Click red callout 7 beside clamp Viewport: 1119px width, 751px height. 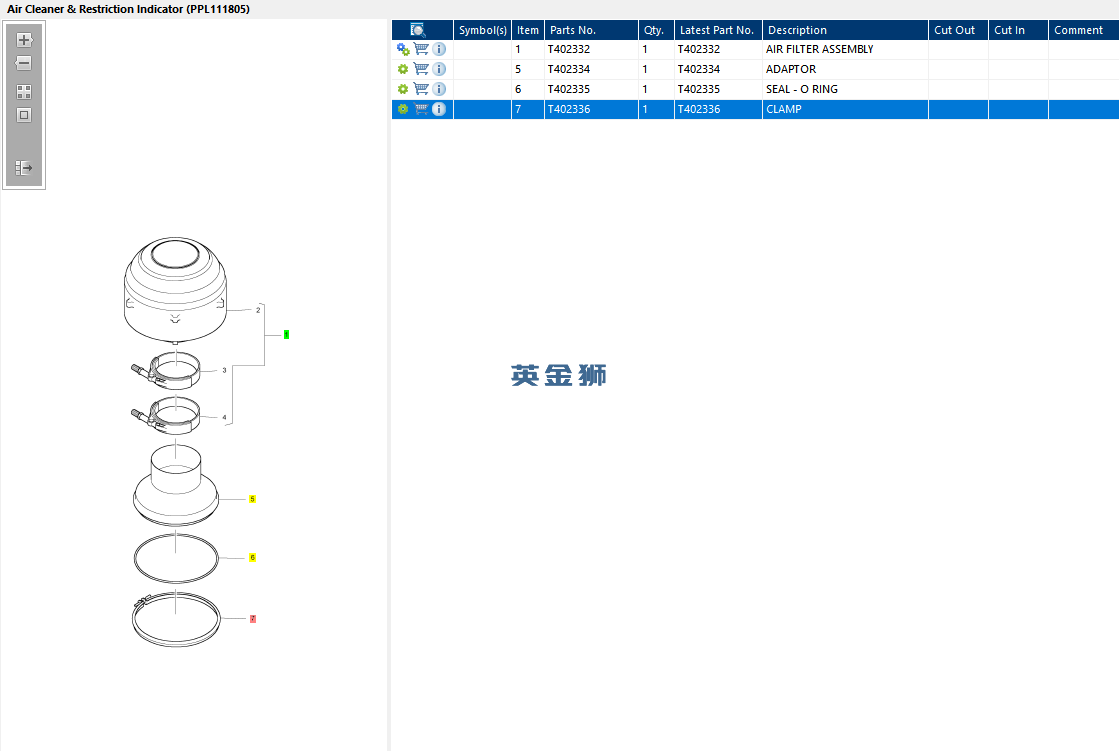[x=253, y=619]
